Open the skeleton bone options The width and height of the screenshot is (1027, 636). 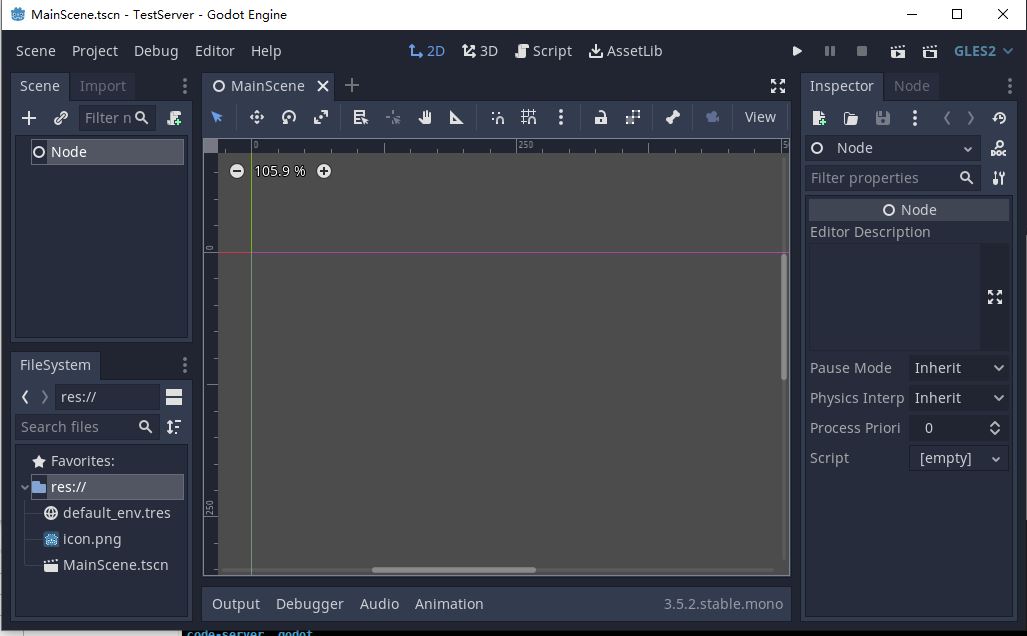[x=673, y=117]
